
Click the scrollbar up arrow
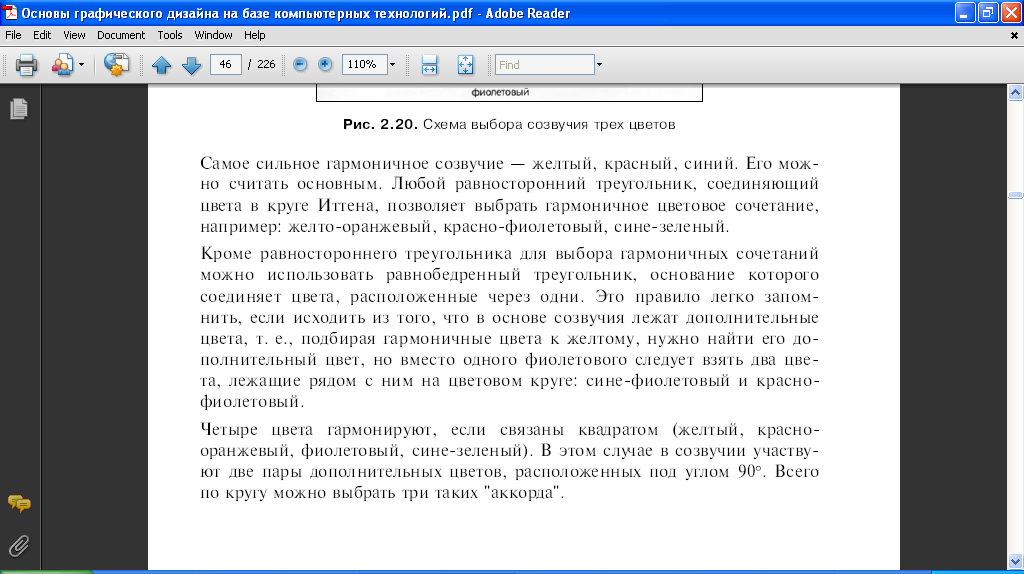click(1015, 93)
